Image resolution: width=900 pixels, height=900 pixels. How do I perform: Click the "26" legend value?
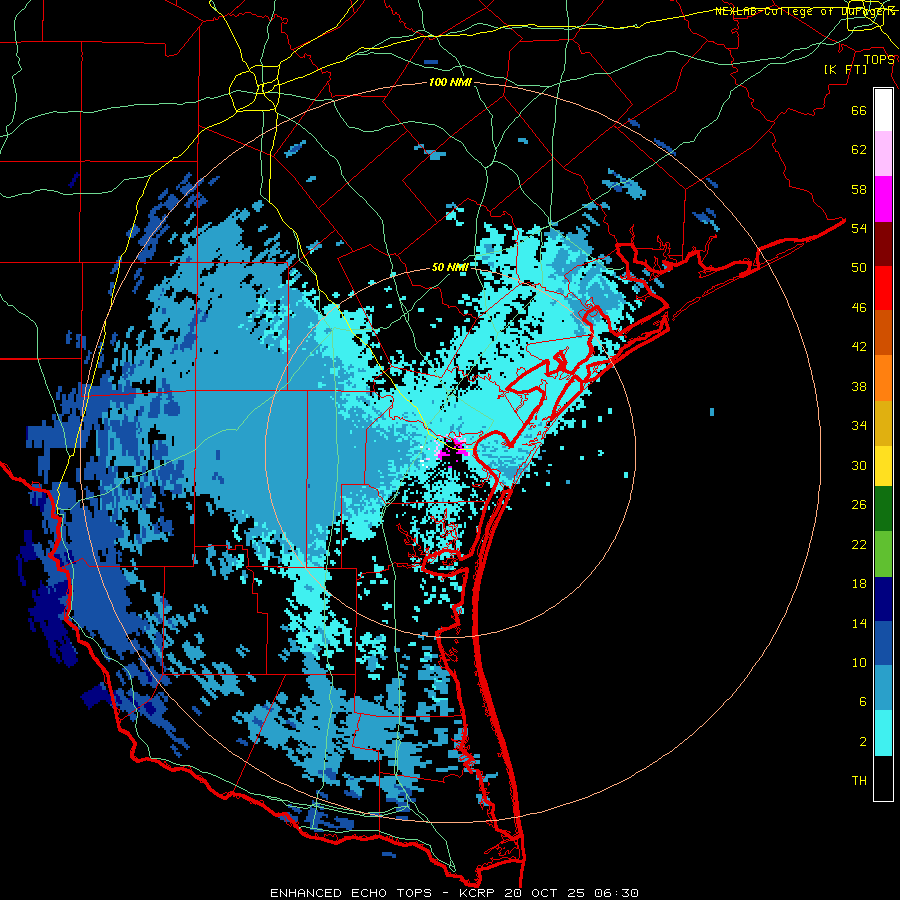coord(859,505)
